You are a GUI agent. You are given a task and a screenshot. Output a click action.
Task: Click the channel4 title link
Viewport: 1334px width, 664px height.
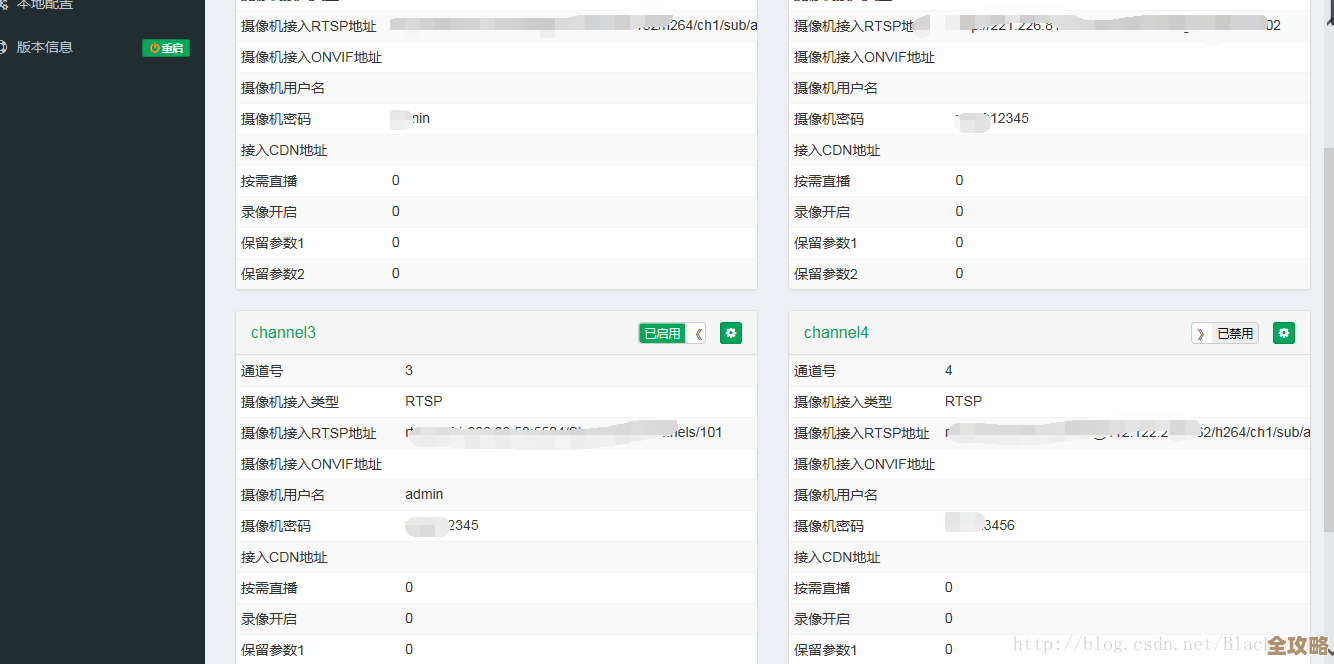tap(836, 332)
